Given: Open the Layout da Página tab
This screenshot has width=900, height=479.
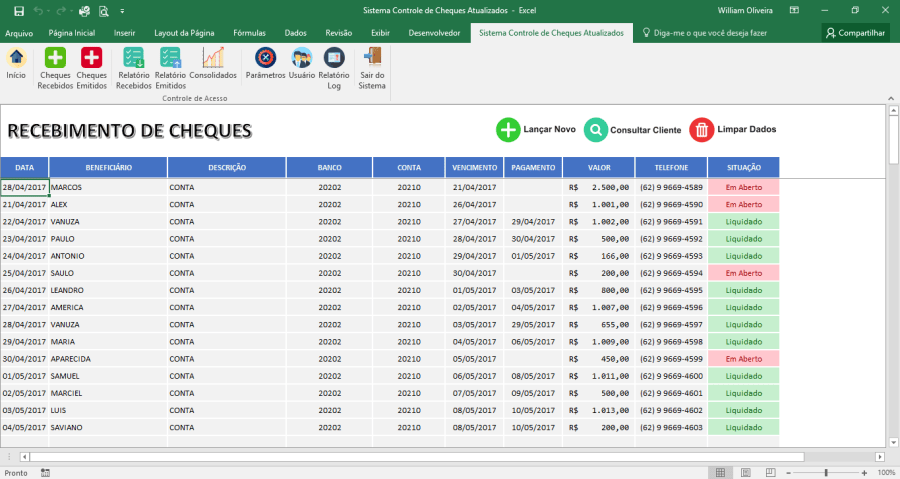Looking at the screenshot, I should 184,33.
